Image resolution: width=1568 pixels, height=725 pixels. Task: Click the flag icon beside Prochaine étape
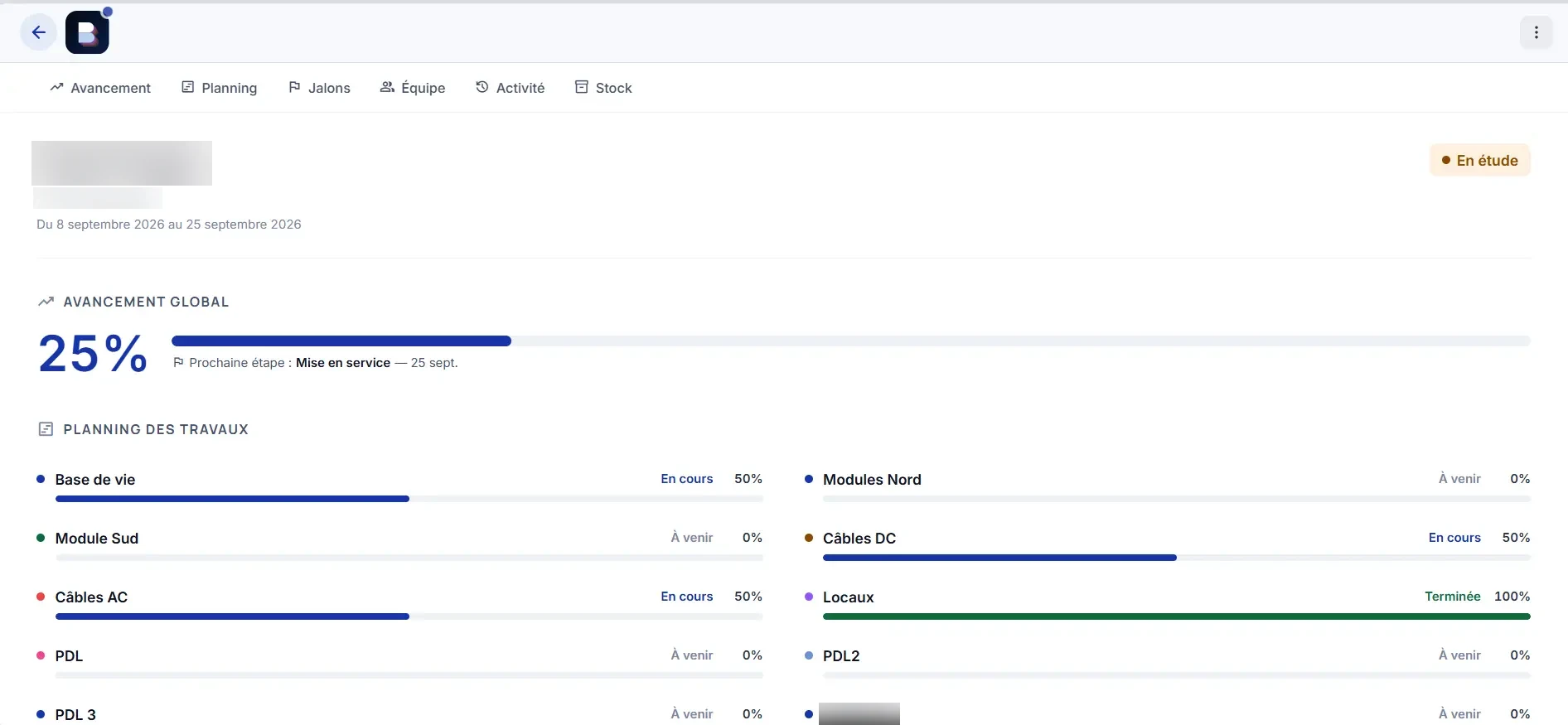coord(178,362)
